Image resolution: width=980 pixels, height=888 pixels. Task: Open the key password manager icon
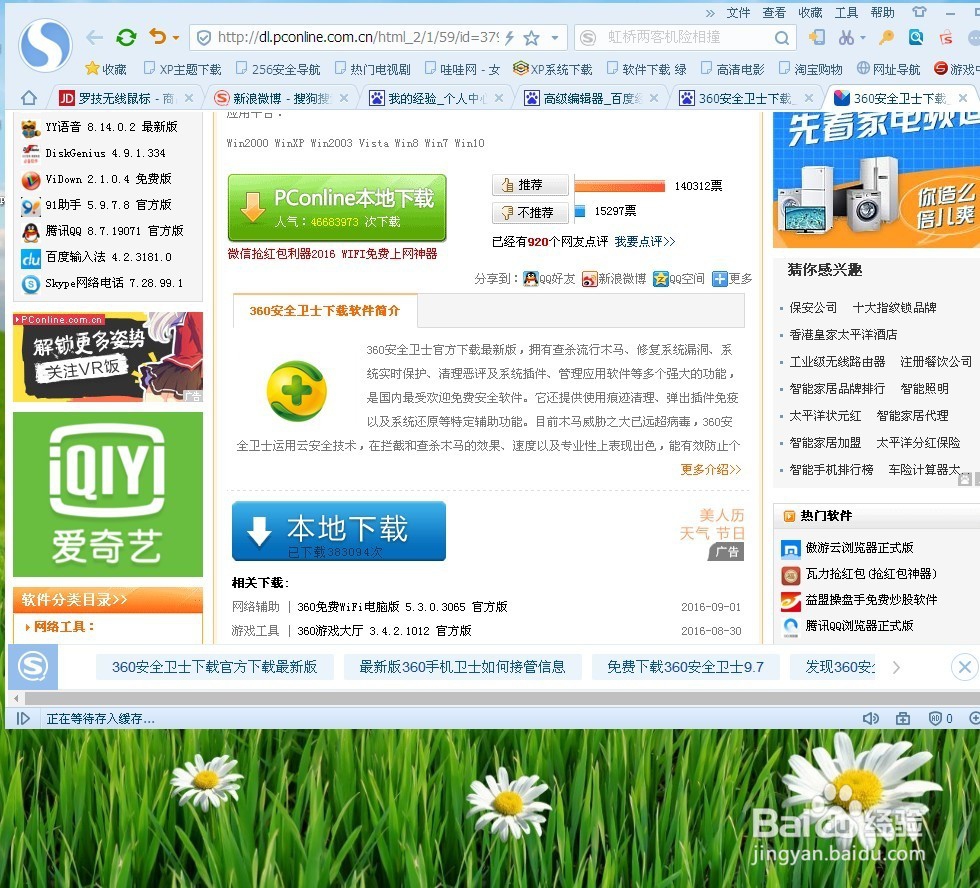[x=886, y=37]
